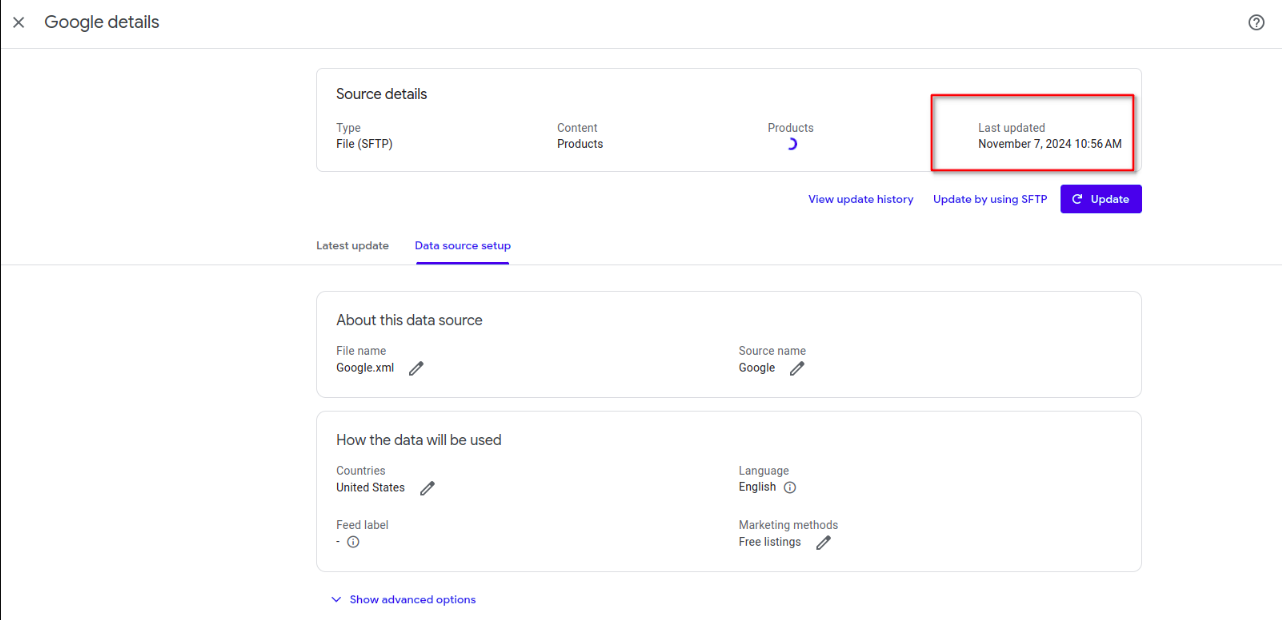Click the 'Google details' page title
The image size is (1282, 620).
102,22
